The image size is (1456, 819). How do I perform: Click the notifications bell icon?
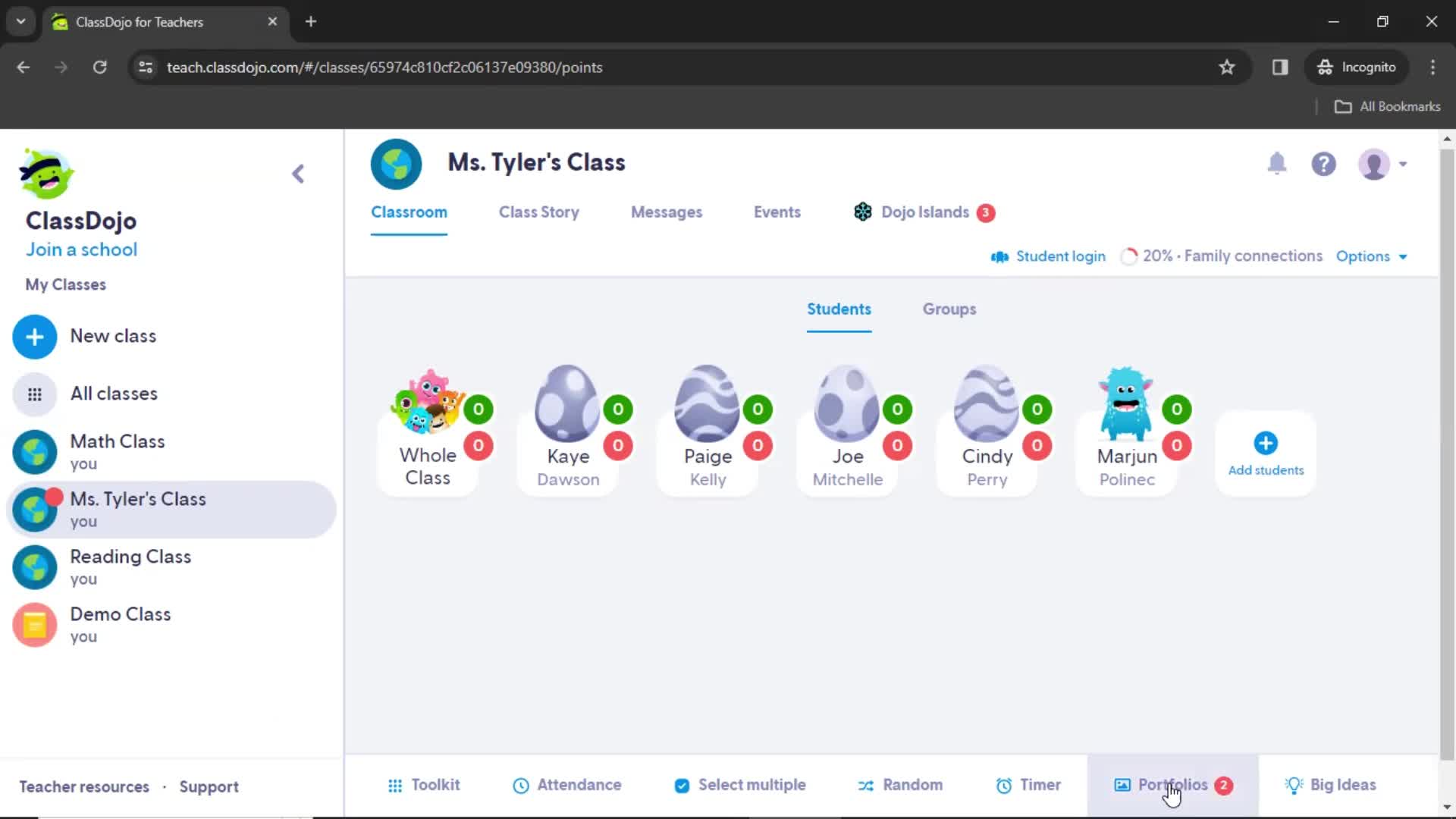[1277, 164]
